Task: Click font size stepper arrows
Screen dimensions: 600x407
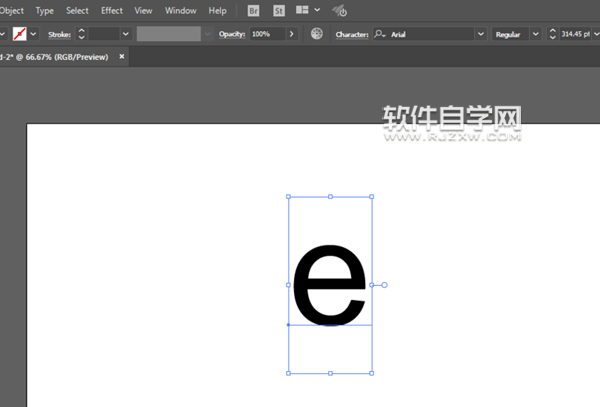Action: (552, 34)
